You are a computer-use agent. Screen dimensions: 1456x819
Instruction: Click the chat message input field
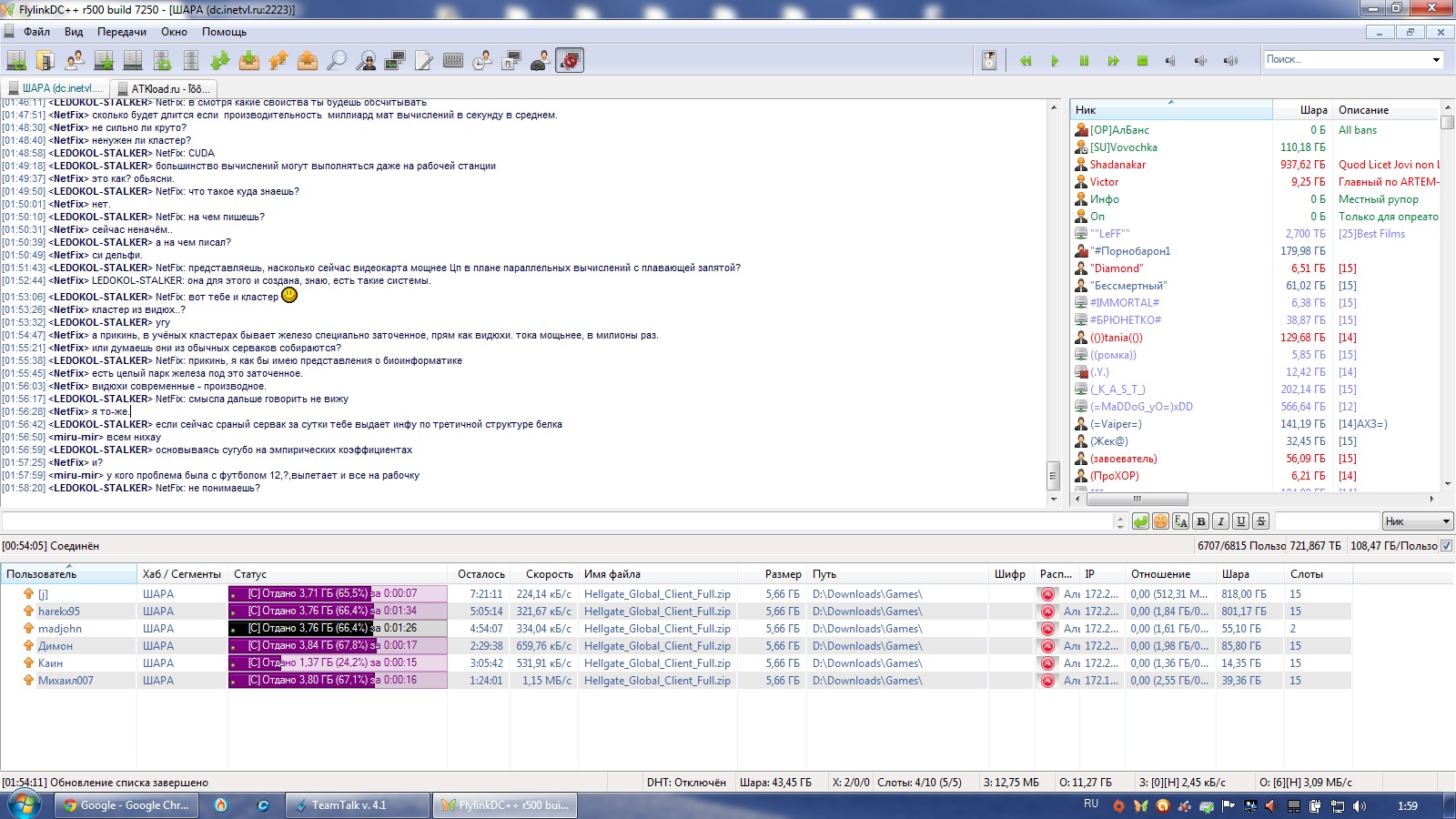tap(557, 521)
